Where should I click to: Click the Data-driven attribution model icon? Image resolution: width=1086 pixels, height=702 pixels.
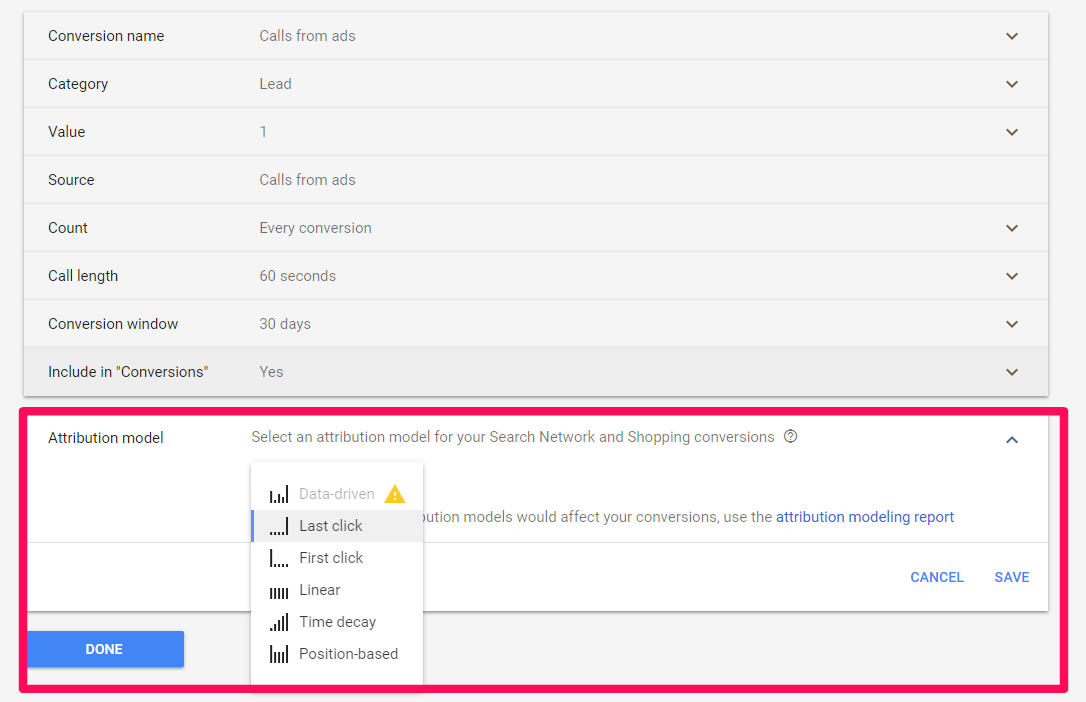[279, 493]
